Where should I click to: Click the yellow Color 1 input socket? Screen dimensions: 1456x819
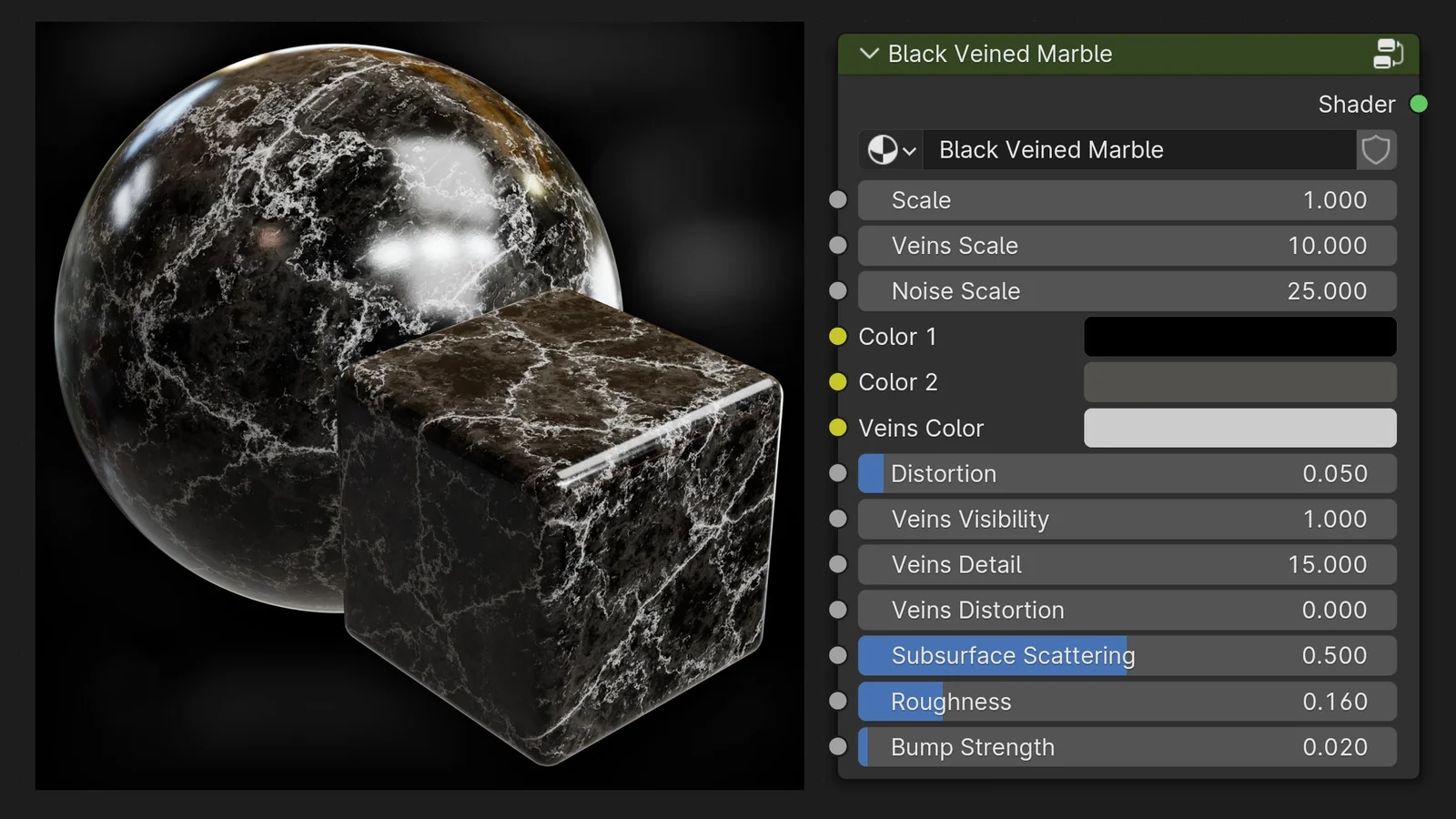(x=837, y=336)
